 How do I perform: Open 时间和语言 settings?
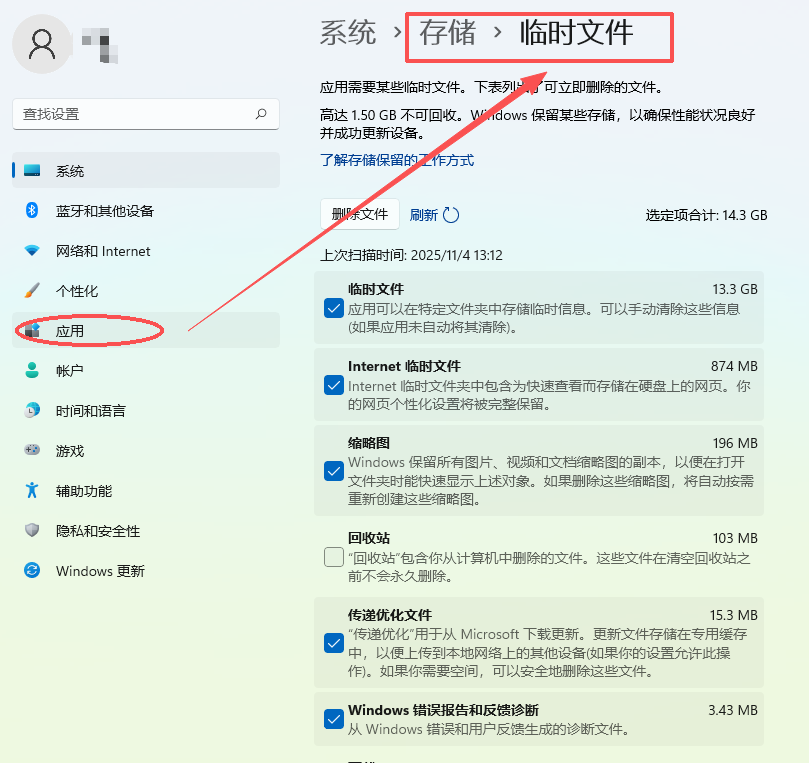point(146,411)
